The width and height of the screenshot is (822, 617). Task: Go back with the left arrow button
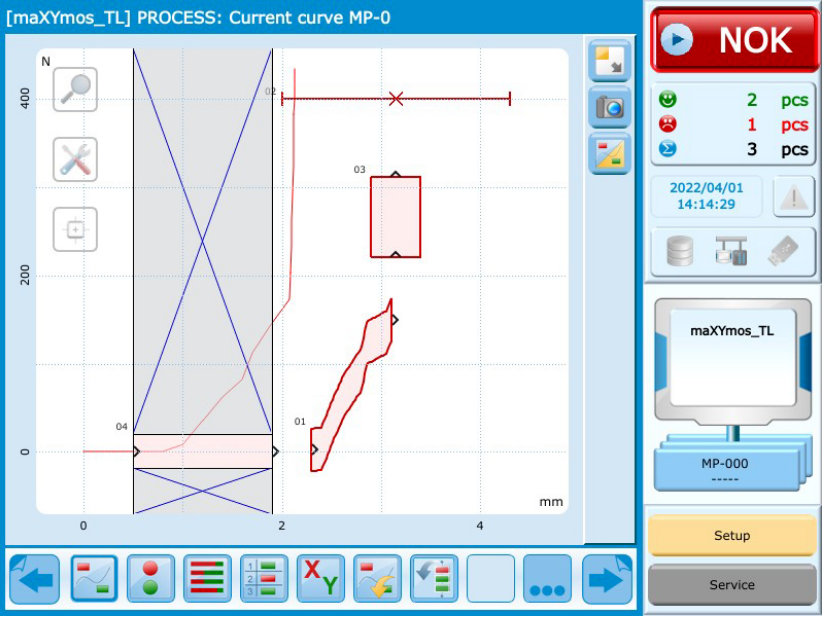click(35, 579)
